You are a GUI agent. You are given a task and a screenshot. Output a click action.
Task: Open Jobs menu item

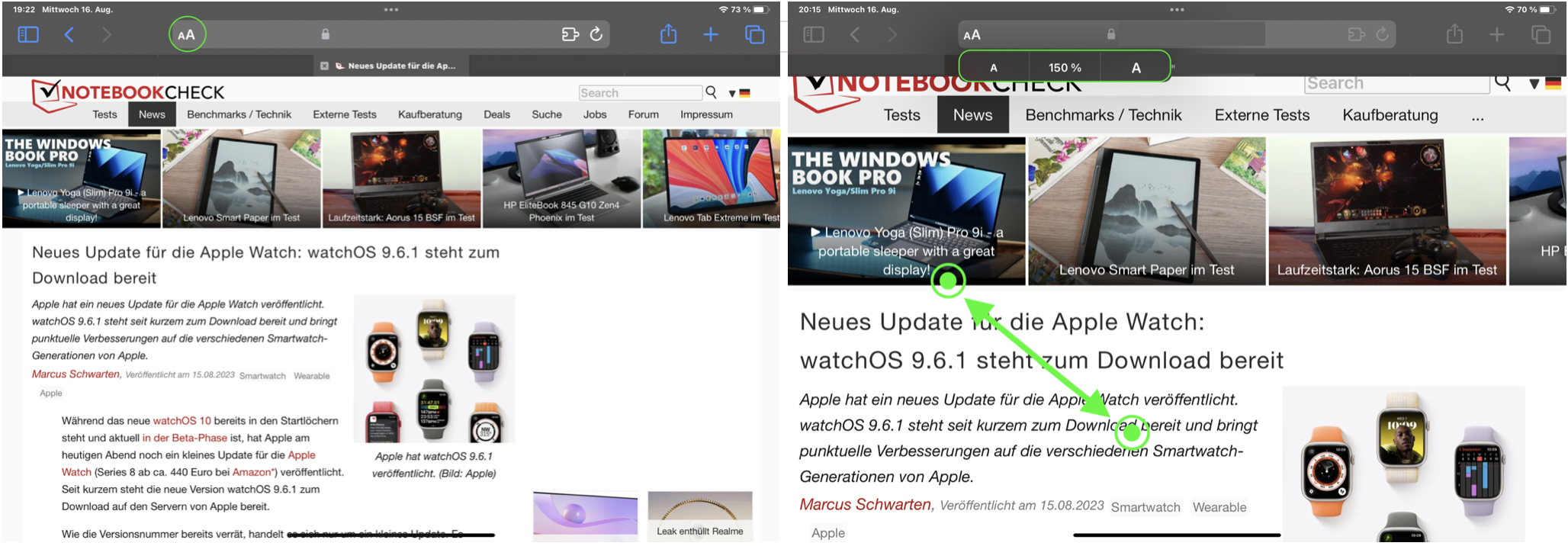[595, 114]
